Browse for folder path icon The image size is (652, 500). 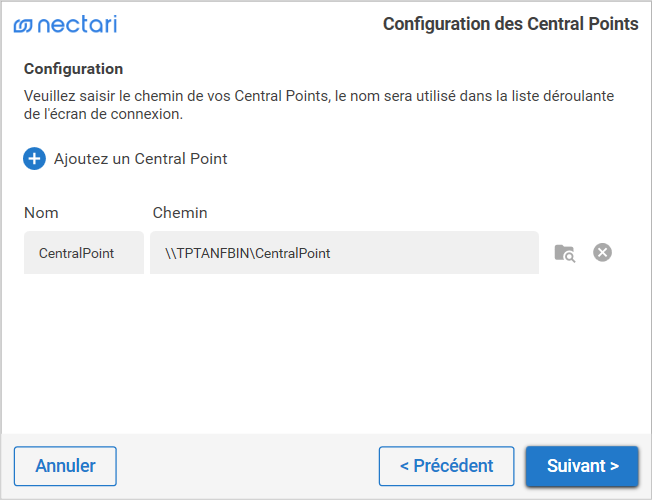(564, 253)
